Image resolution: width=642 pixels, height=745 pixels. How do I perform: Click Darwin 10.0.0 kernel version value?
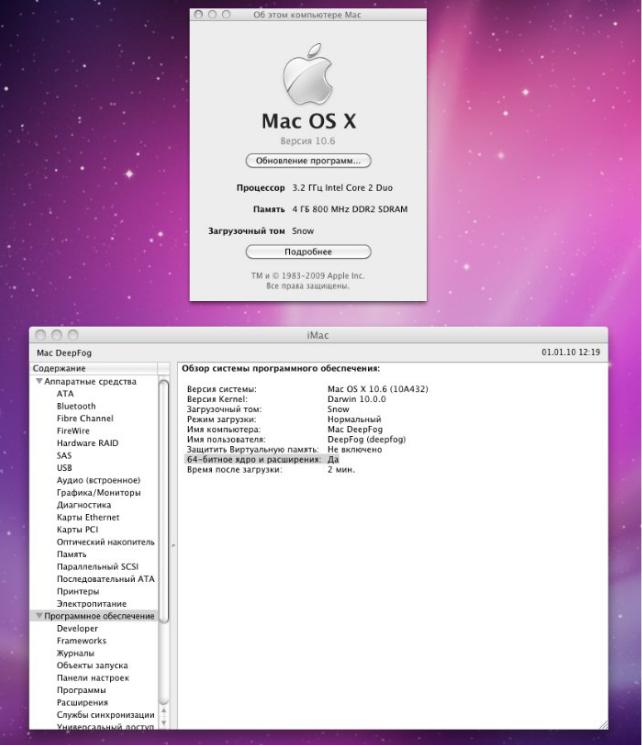point(356,399)
